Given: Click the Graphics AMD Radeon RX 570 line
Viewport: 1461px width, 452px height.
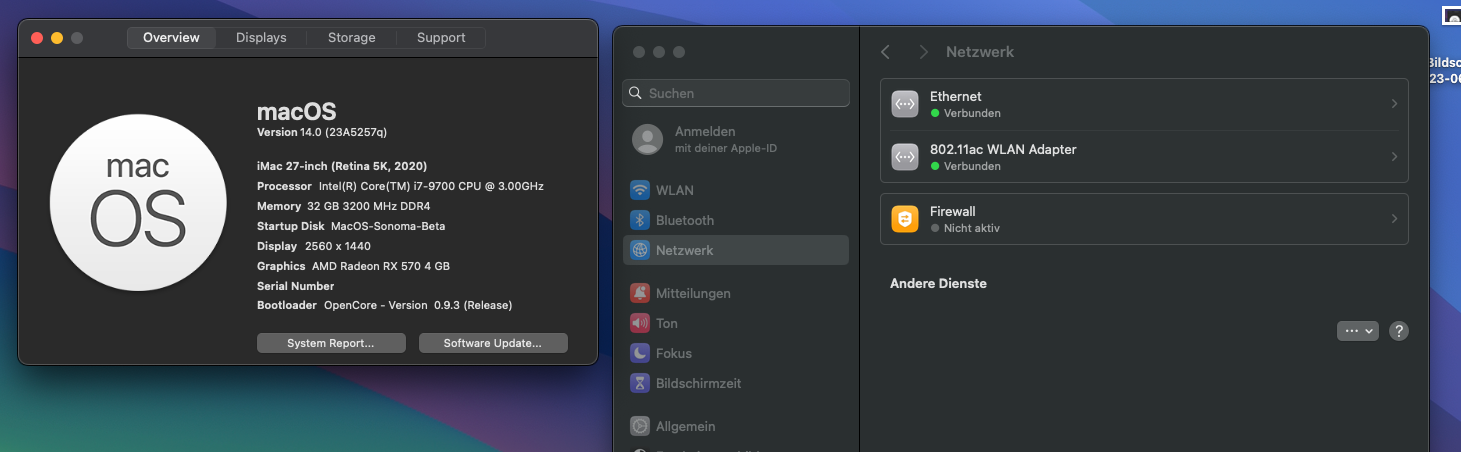Looking at the screenshot, I should click(353, 266).
